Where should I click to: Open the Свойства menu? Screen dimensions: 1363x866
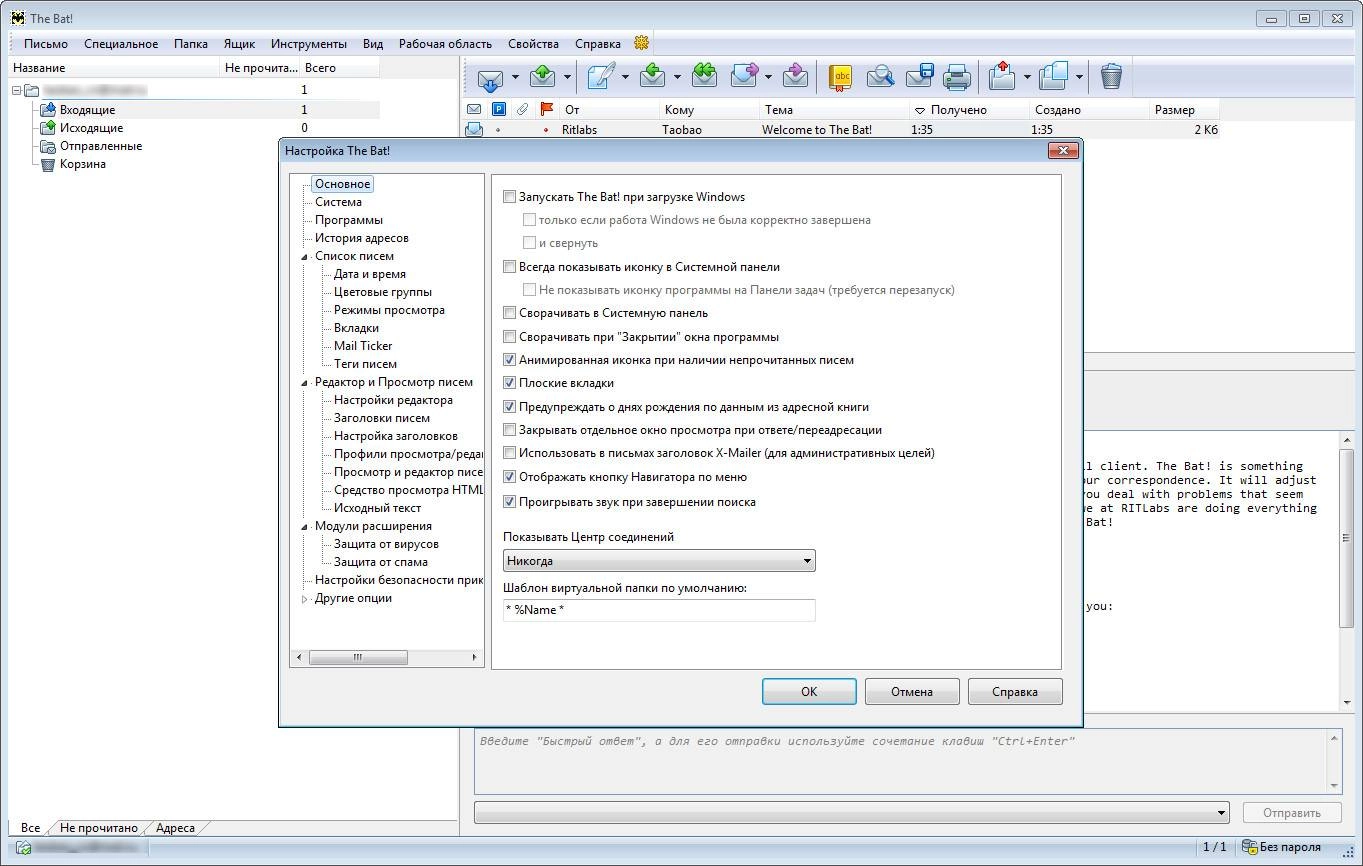tap(533, 43)
